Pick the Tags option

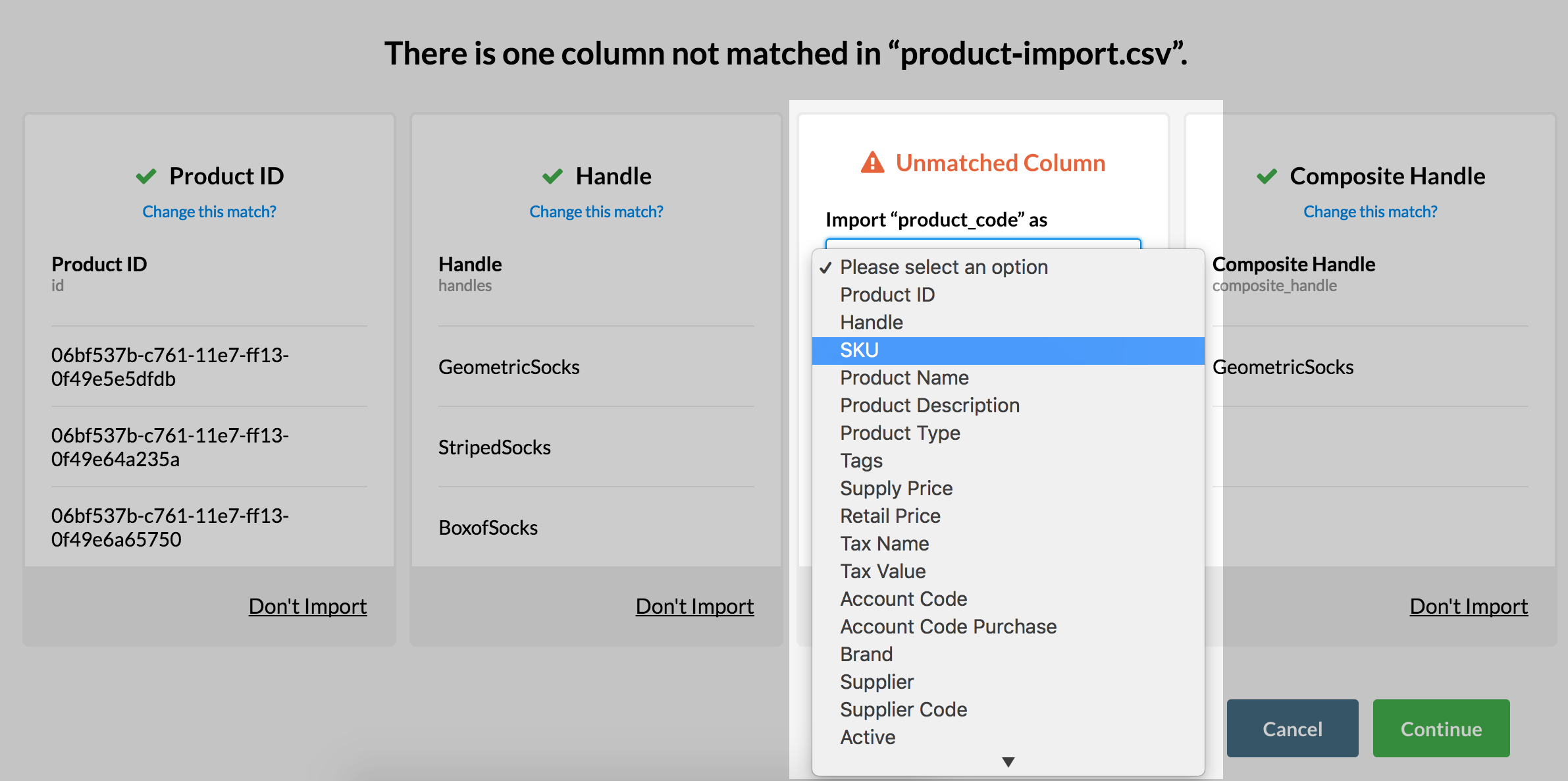tap(861, 461)
